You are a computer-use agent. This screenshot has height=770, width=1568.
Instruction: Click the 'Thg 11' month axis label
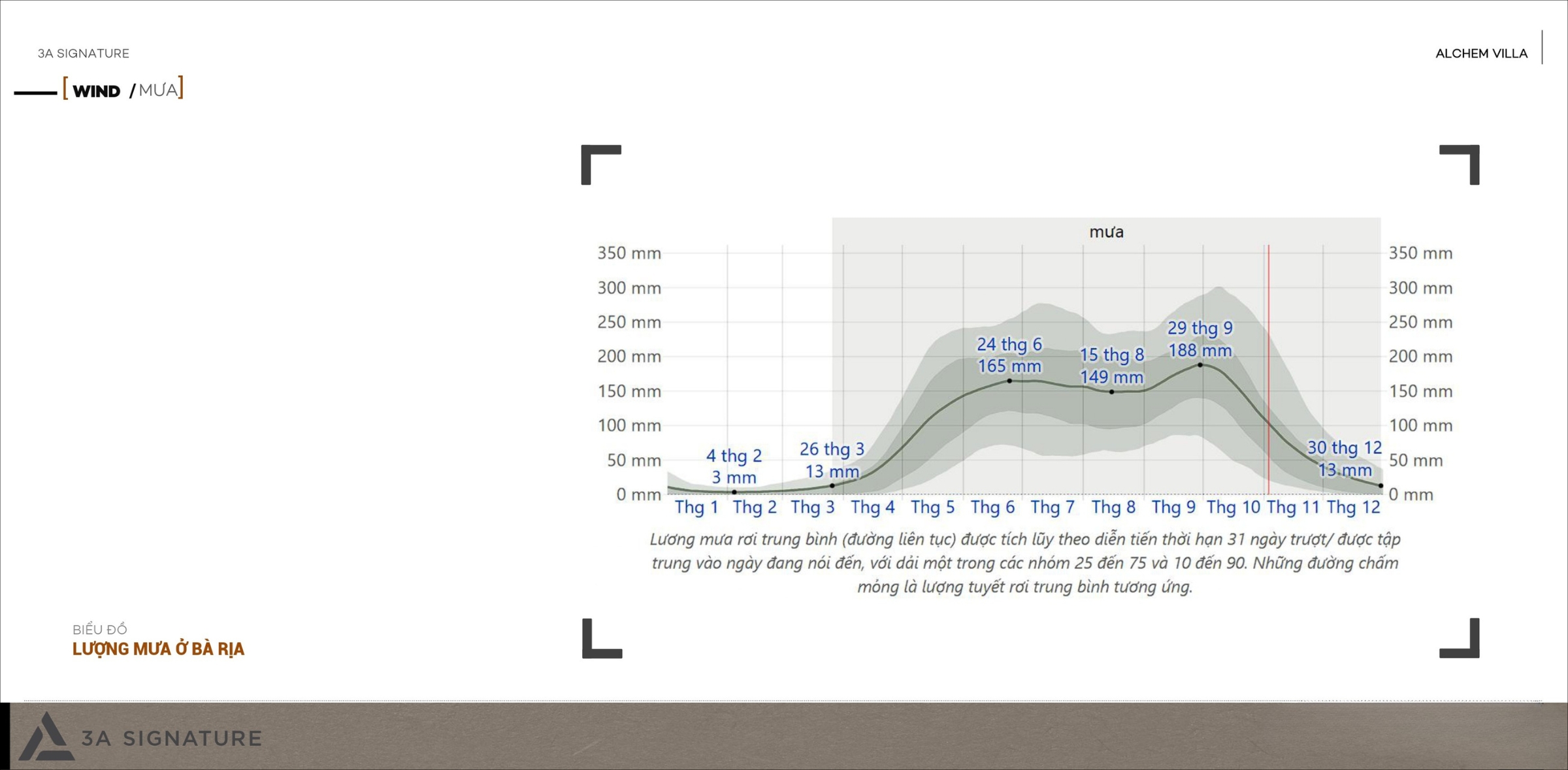point(1294,507)
